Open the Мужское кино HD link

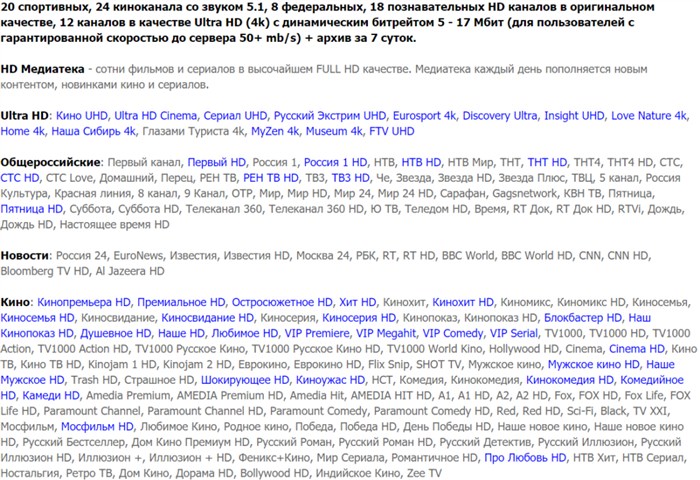[594, 365]
